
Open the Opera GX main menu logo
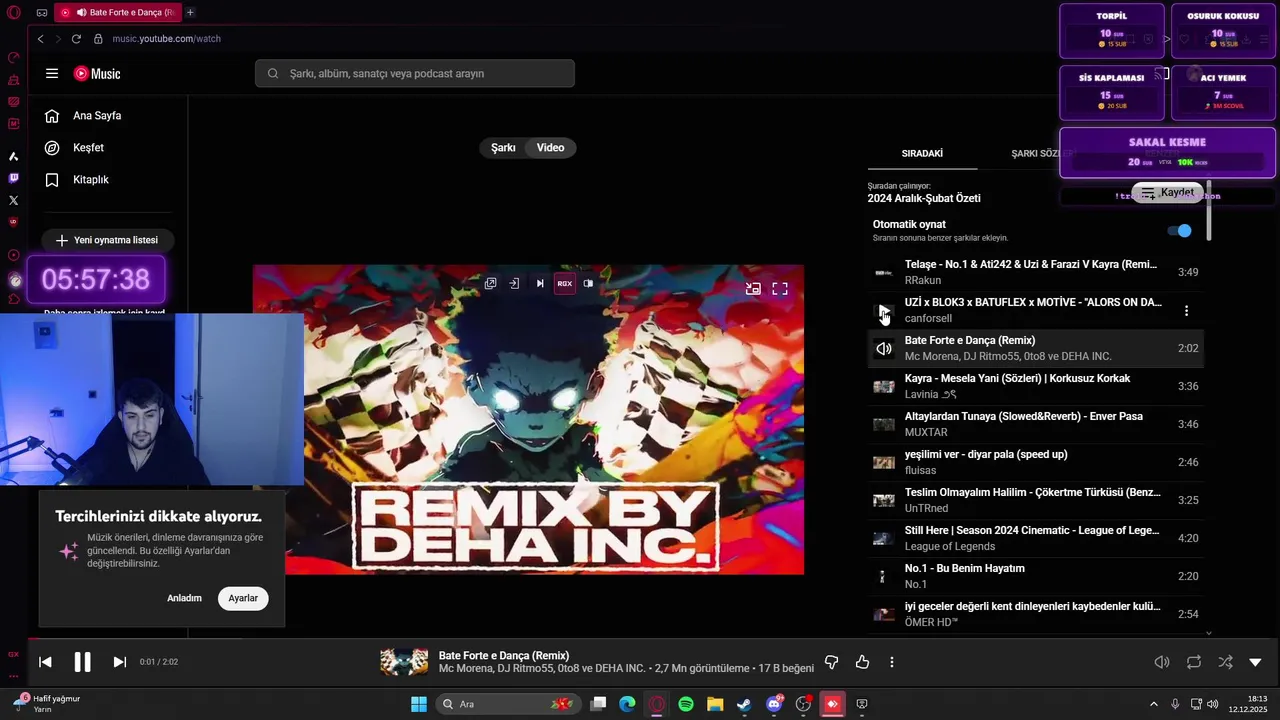[13, 12]
